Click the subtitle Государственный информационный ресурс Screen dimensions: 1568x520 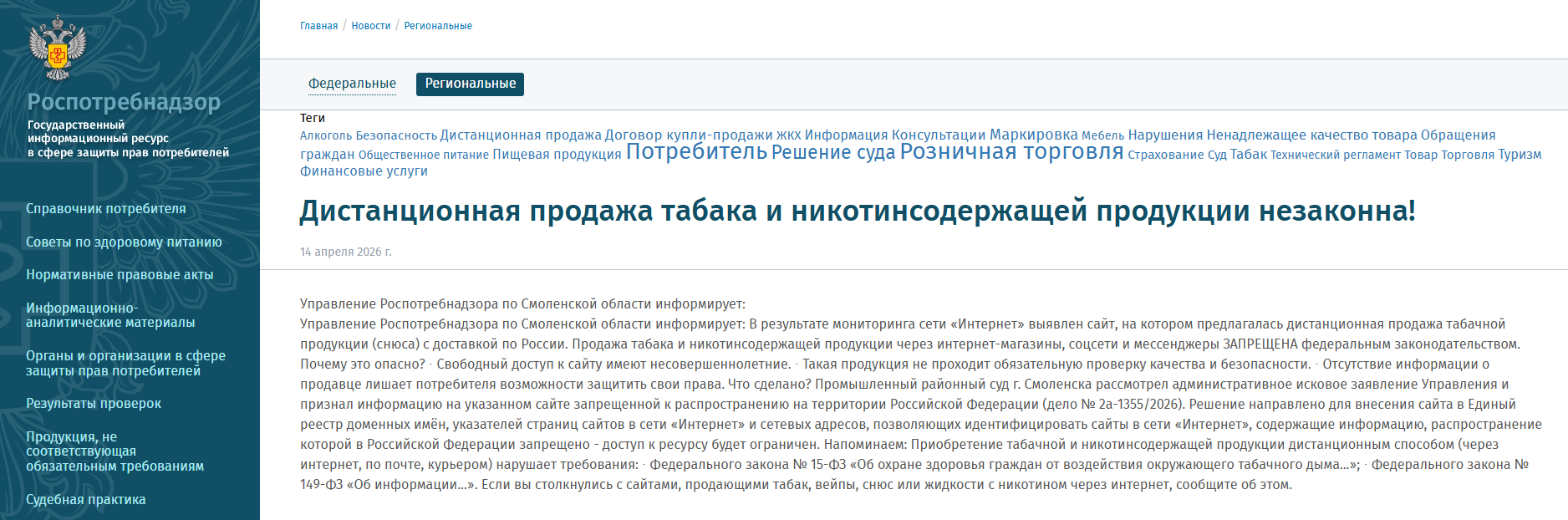click(128, 139)
